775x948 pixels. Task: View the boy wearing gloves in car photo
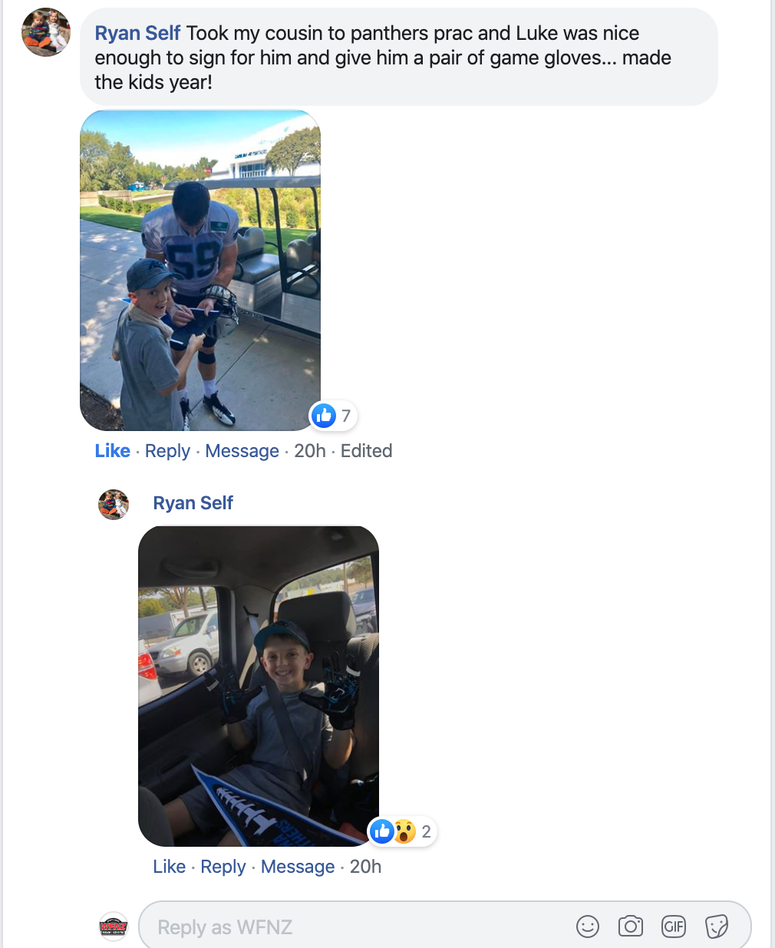(259, 686)
